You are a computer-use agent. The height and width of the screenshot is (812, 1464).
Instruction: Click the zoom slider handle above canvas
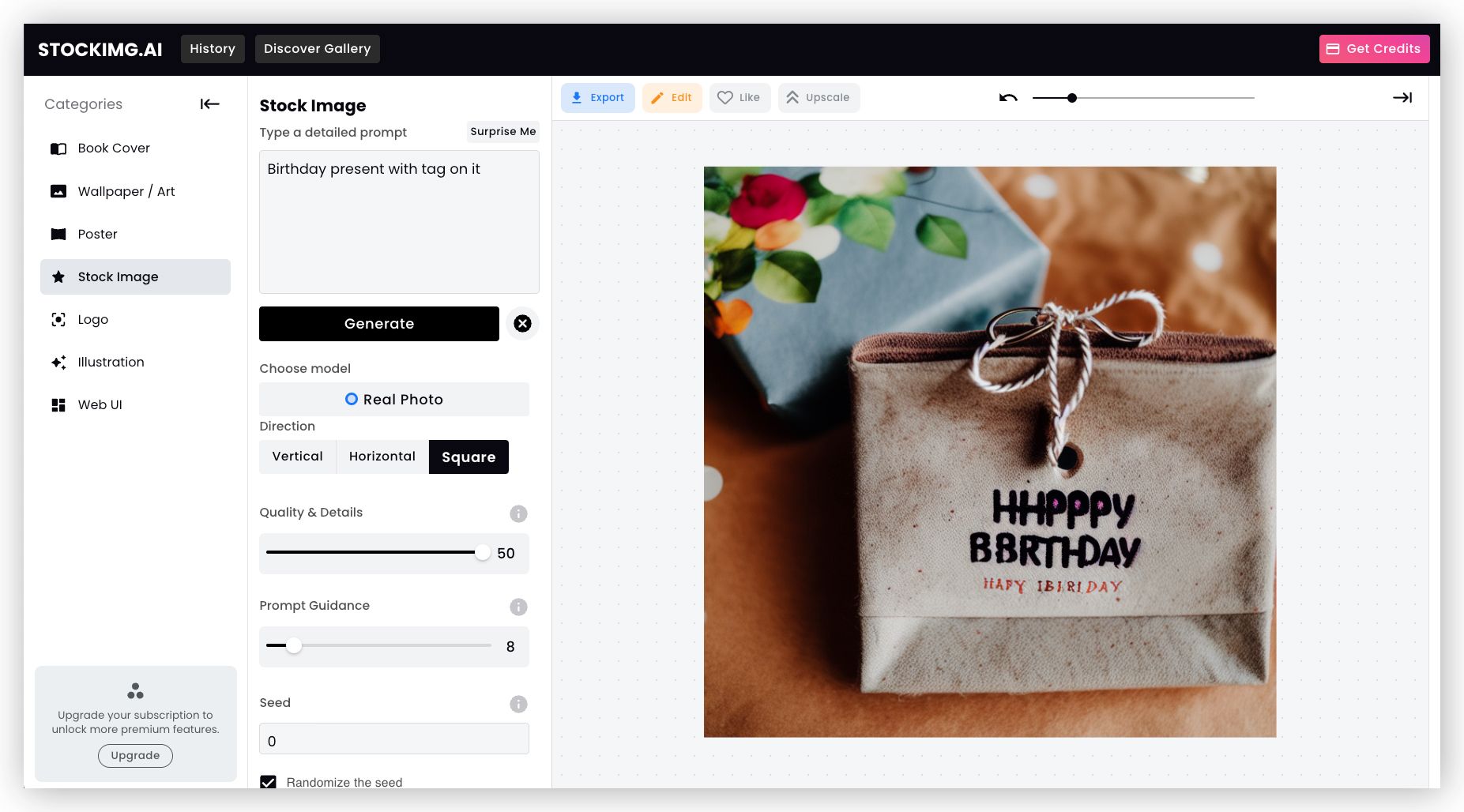coord(1072,98)
